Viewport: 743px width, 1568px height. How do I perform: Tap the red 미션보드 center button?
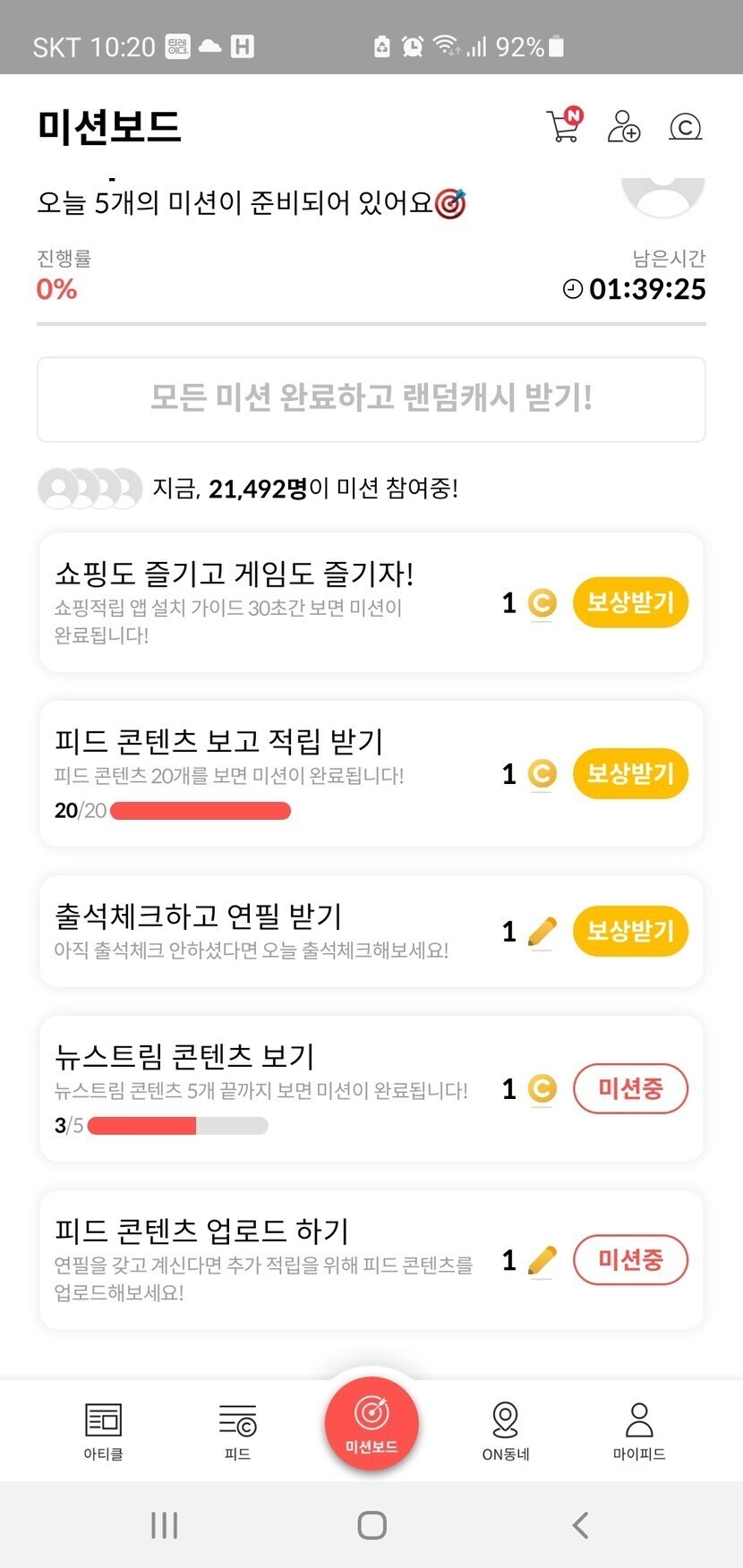371,1423
